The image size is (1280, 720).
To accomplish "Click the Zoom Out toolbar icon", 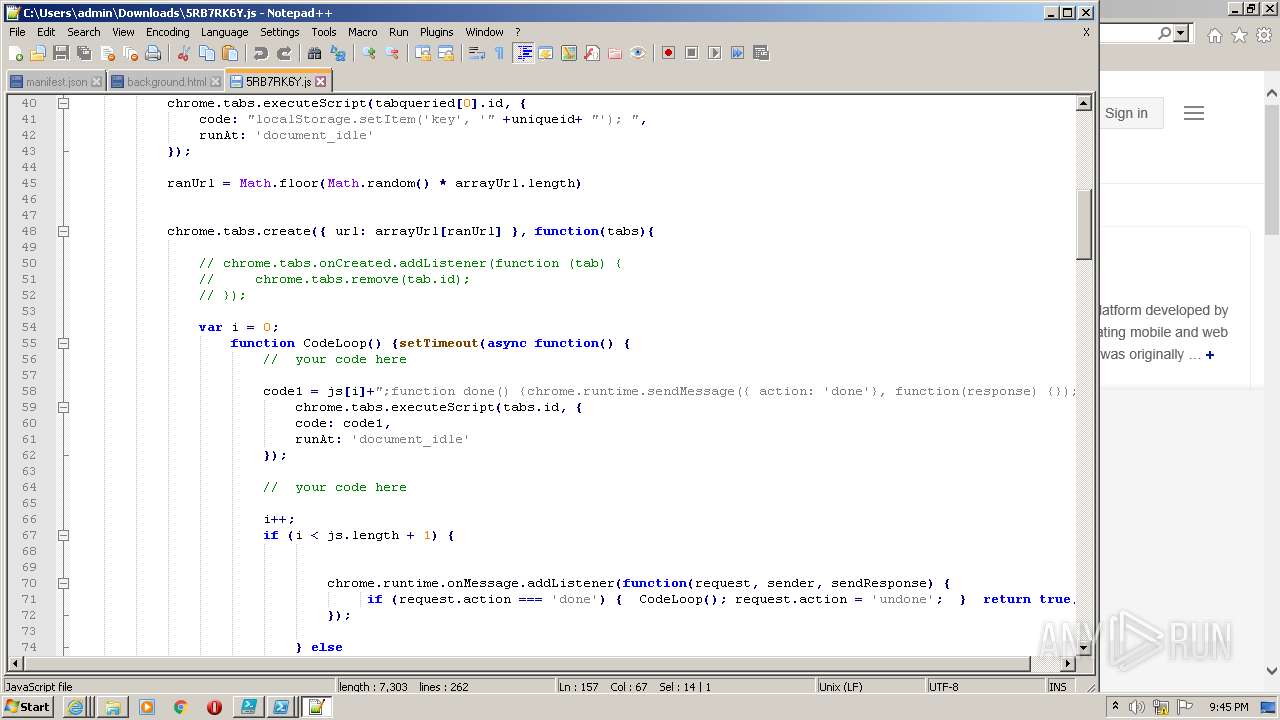I will pos(392,53).
